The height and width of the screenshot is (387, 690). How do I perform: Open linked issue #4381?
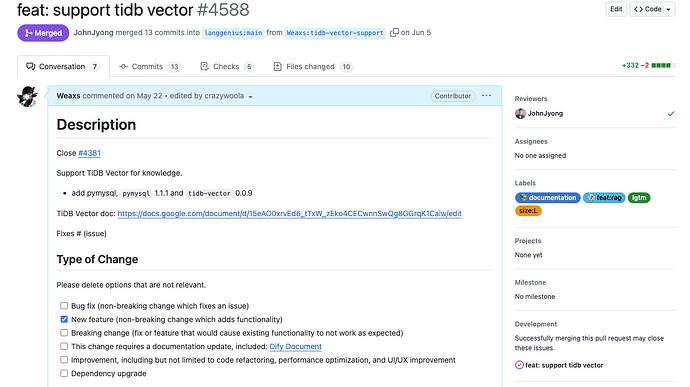pos(89,153)
